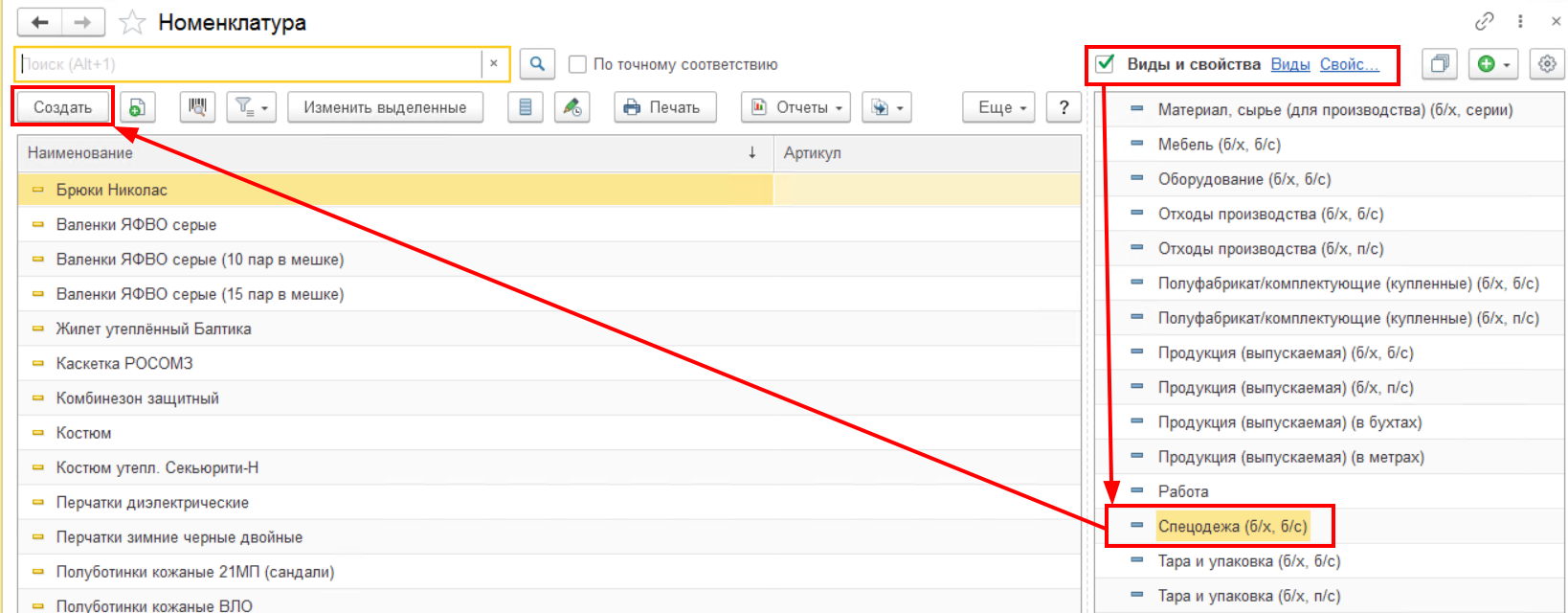
Task: Go back with the left arrow button
Action: click(39, 22)
